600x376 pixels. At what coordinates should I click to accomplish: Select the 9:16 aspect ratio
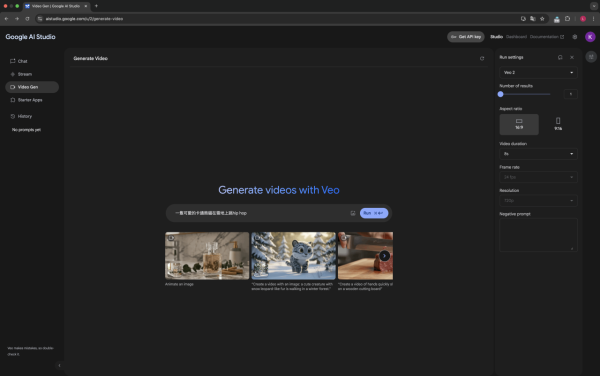tap(558, 124)
